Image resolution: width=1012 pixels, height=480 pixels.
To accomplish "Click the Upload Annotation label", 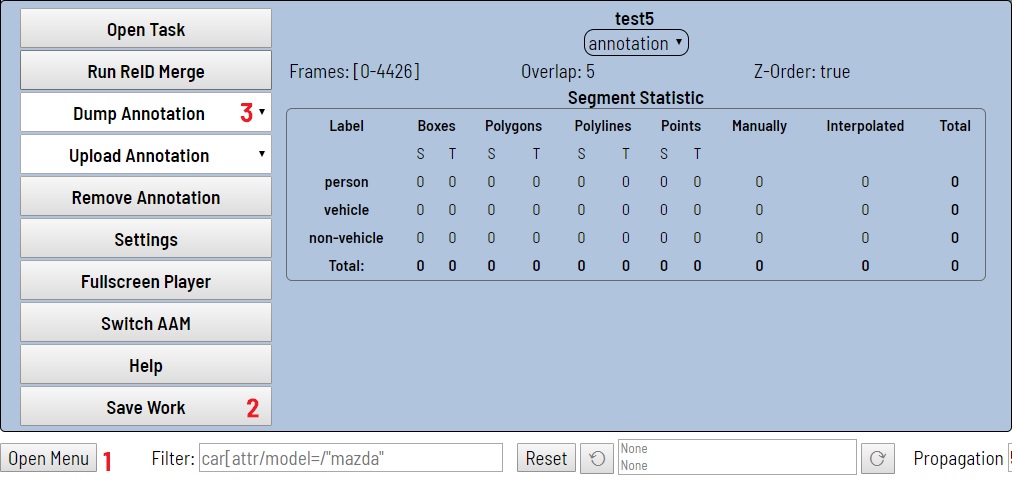I will coord(138,155).
